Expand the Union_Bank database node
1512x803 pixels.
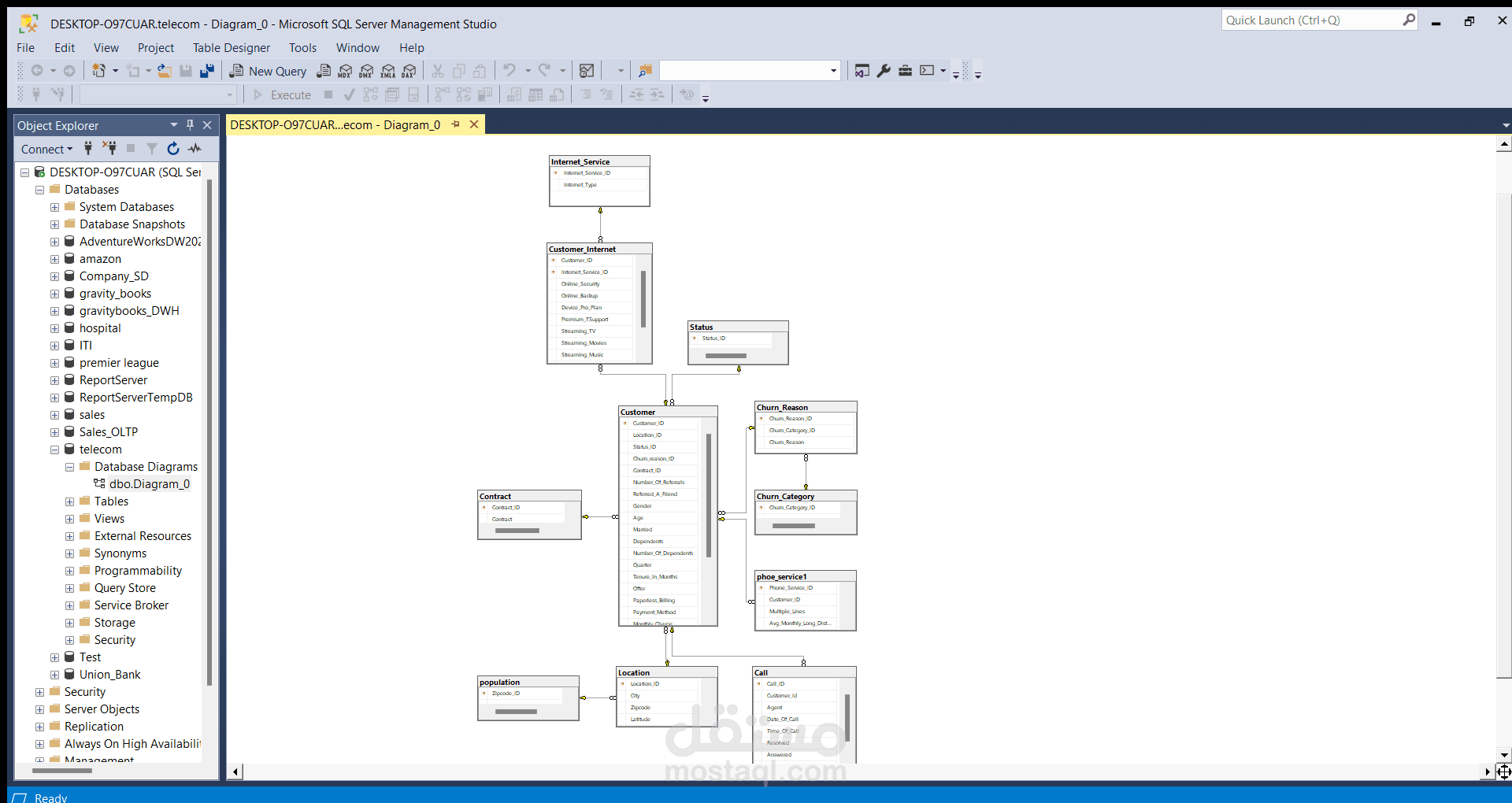pos(55,675)
